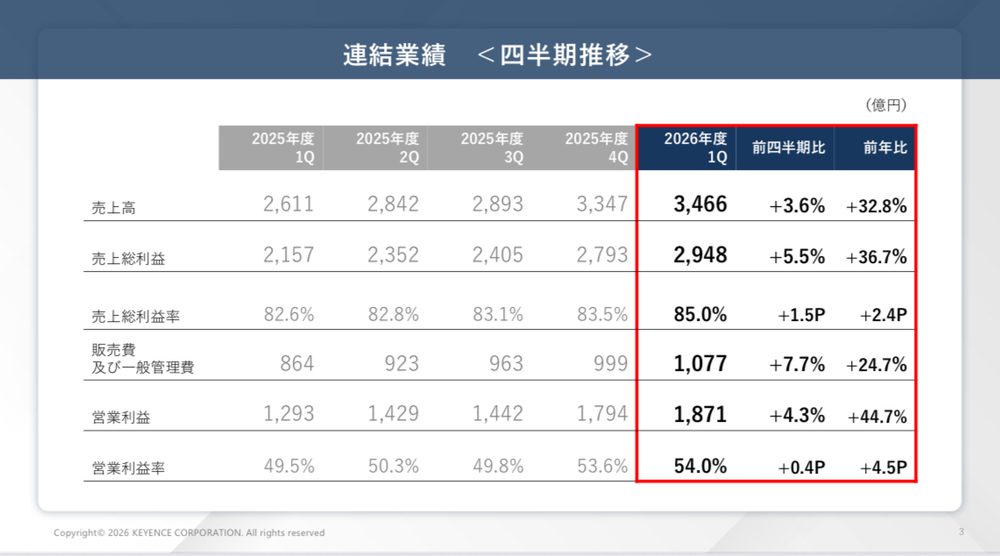
Task: Click the bold gross profit value 2,948
Action: [x=700, y=255]
